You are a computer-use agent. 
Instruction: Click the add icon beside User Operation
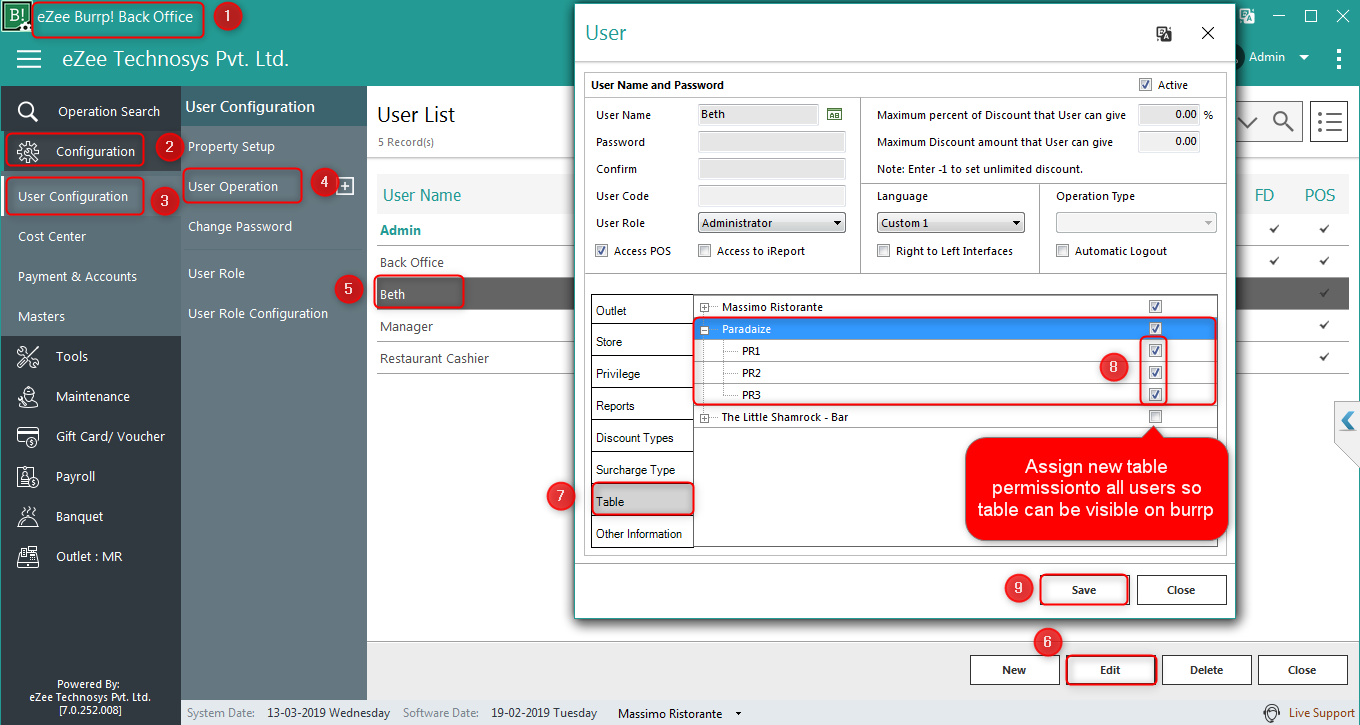click(345, 186)
